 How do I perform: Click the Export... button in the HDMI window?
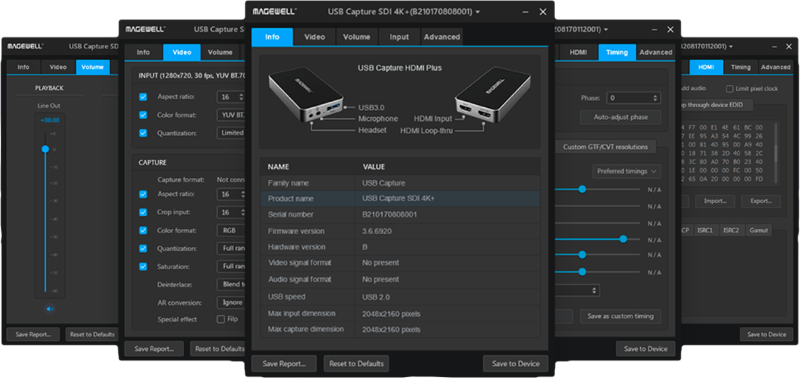761,201
